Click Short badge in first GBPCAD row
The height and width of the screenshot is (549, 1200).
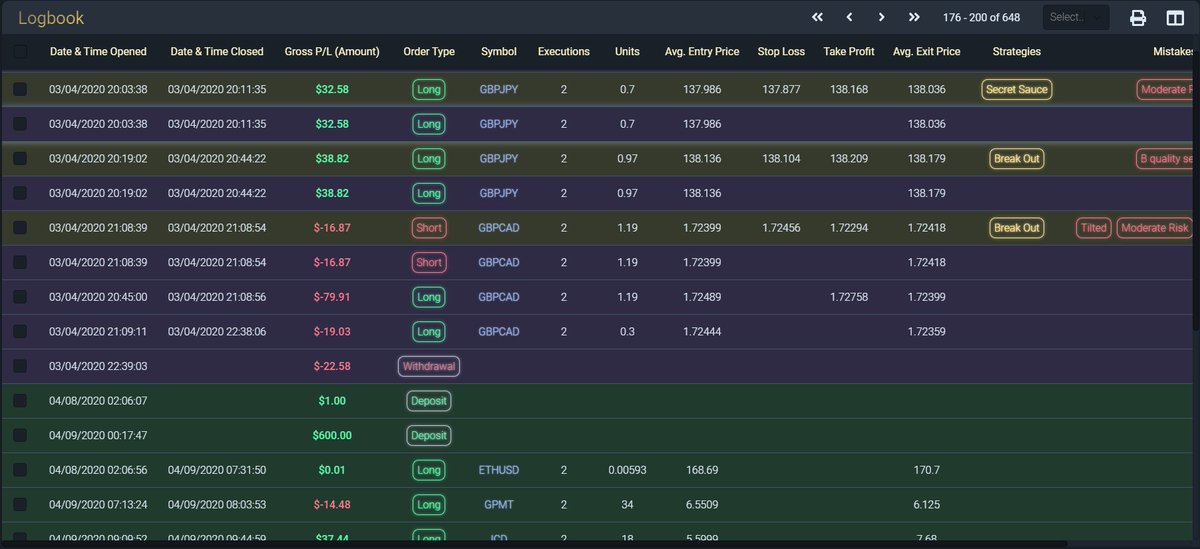pos(429,228)
